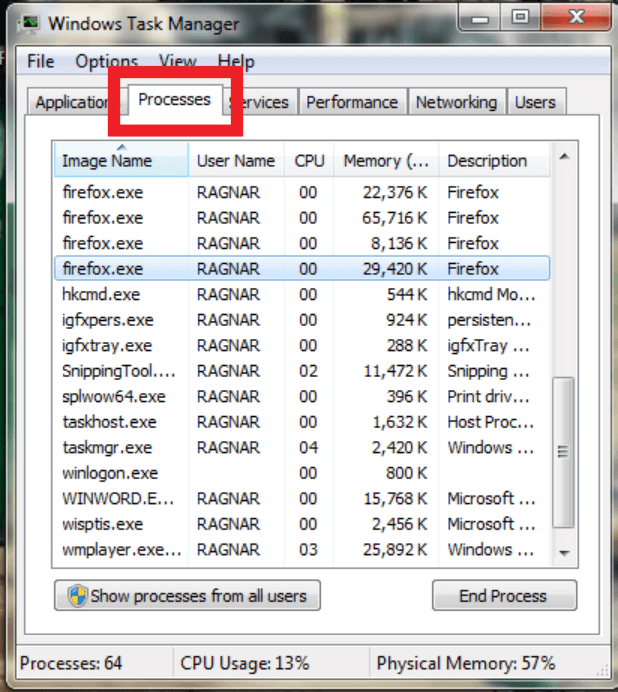Viewport: 618px width, 692px height.
Task: Click the End Process button
Action: pyautogui.click(x=504, y=596)
